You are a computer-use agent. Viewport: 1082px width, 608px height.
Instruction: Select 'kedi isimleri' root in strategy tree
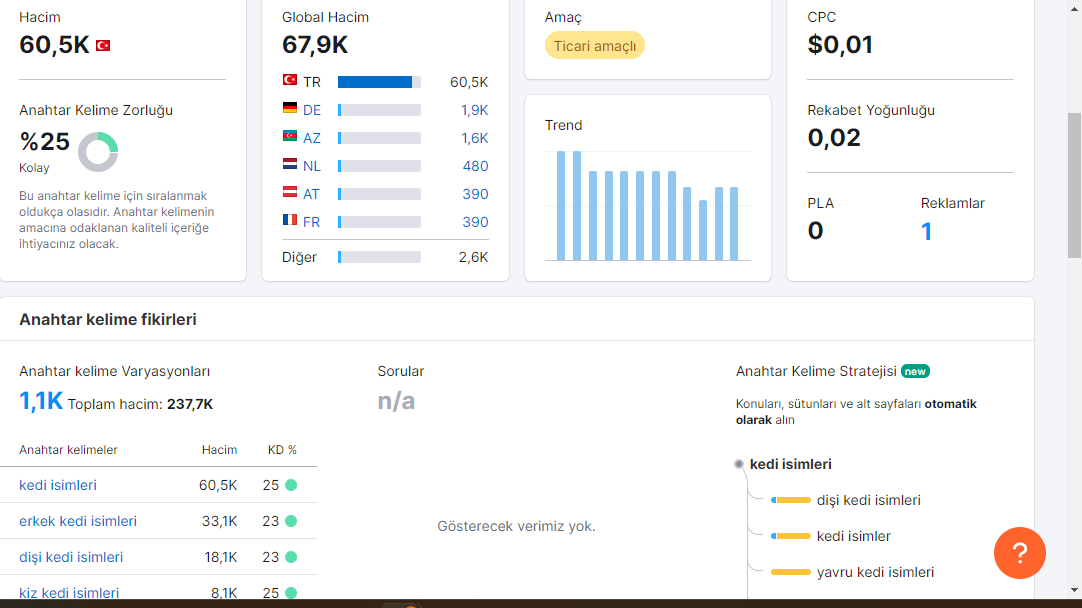pyautogui.click(x=791, y=464)
